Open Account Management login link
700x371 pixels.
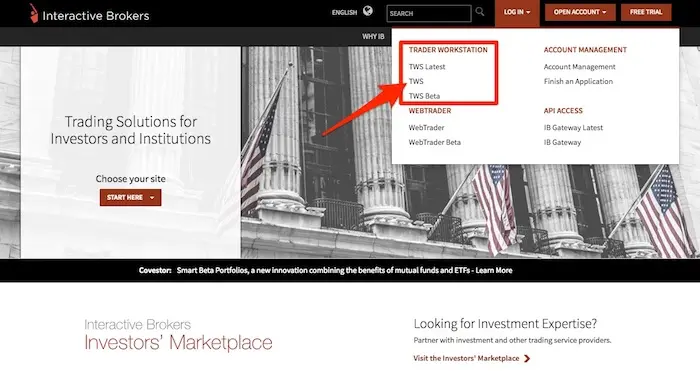point(579,67)
